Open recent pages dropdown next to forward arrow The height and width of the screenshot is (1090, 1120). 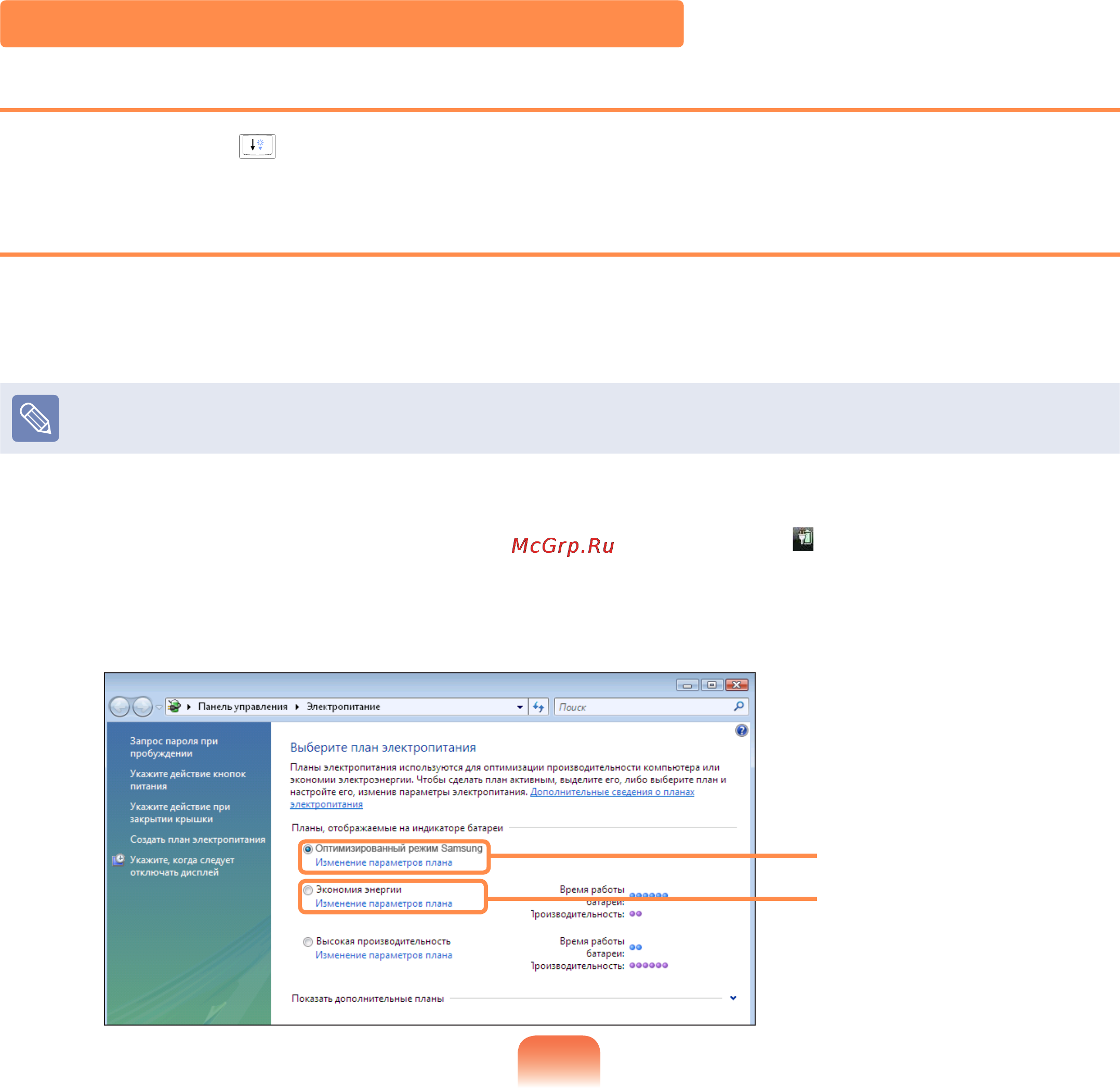coord(159,707)
